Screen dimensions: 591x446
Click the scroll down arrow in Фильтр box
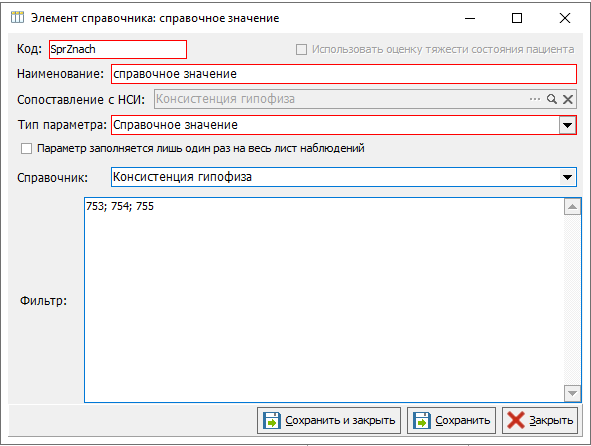(x=572, y=393)
